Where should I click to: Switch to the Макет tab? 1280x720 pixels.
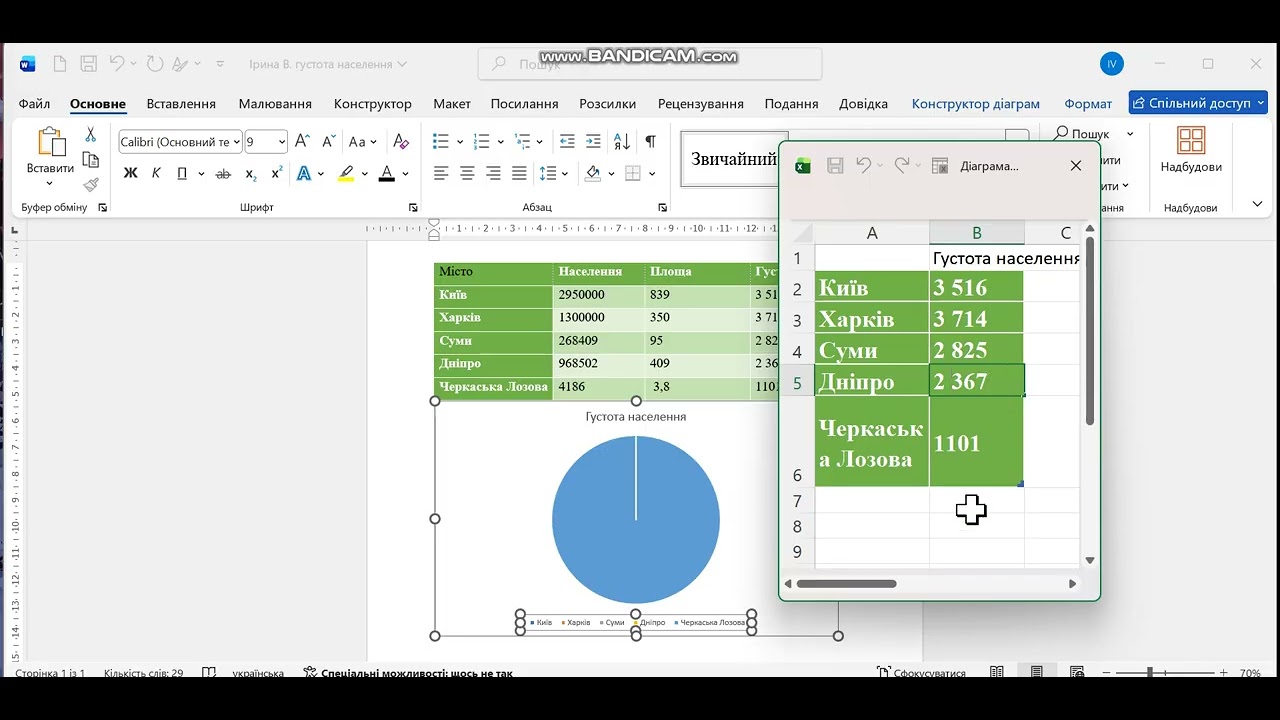[x=452, y=104]
